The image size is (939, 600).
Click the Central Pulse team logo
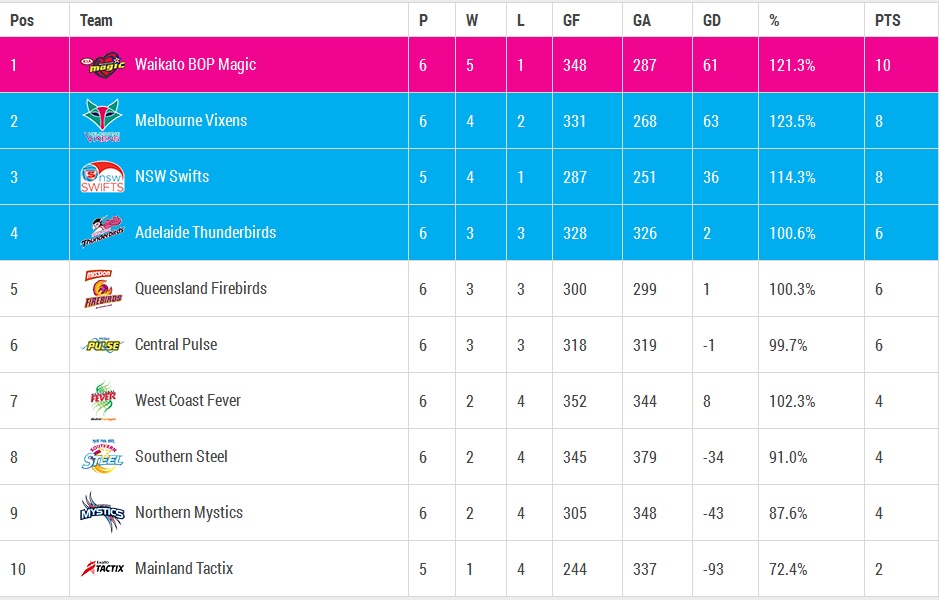pyautogui.click(x=102, y=345)
